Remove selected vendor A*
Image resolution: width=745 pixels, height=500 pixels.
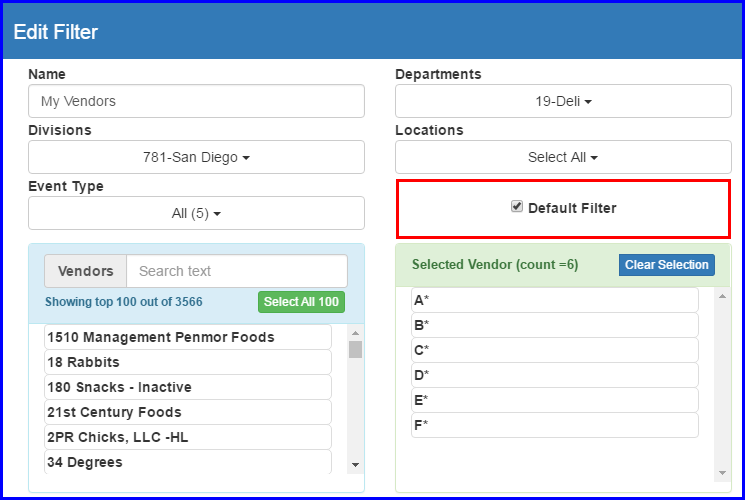click(554, 300)
